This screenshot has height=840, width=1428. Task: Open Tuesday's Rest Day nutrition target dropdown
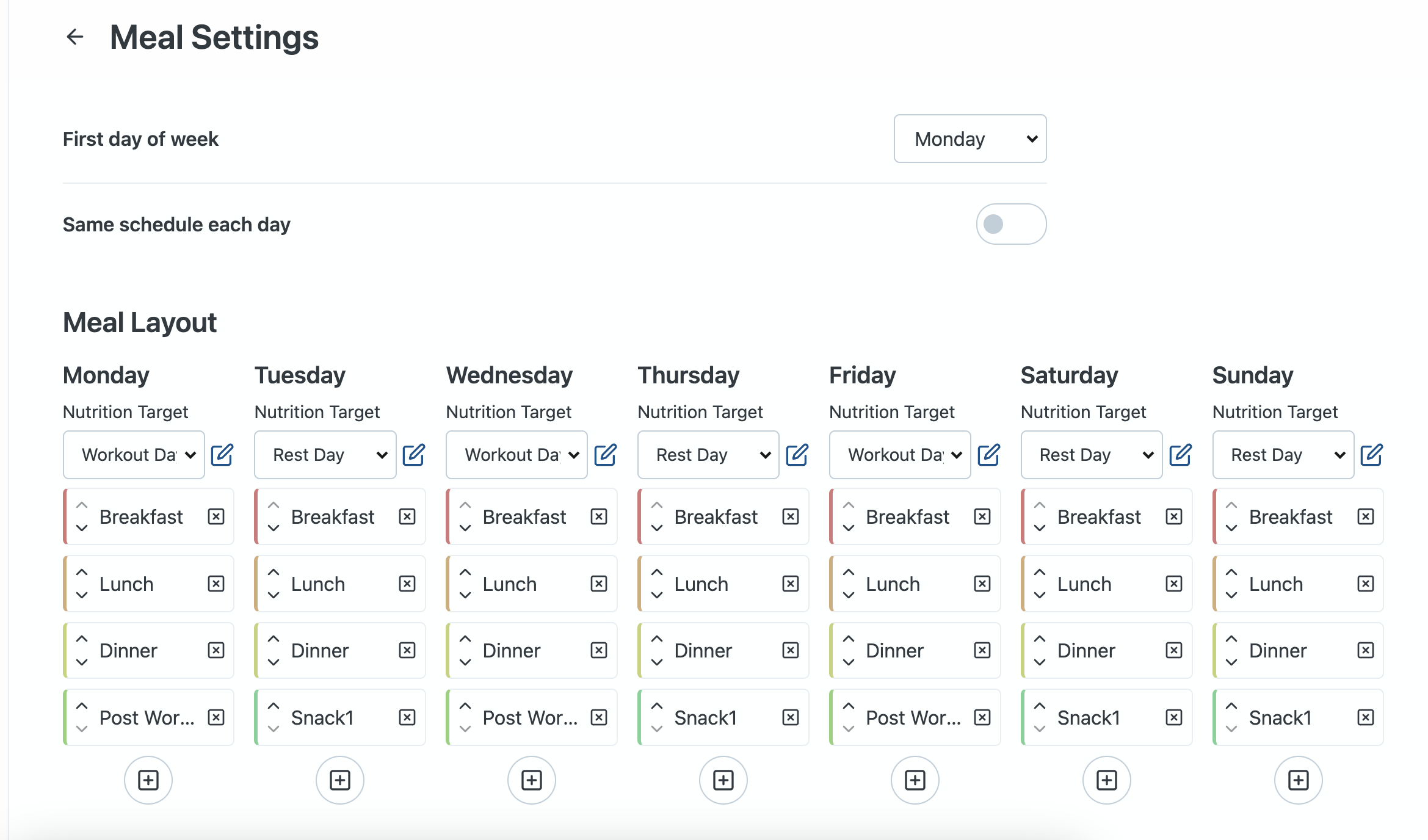click(325, 455)
